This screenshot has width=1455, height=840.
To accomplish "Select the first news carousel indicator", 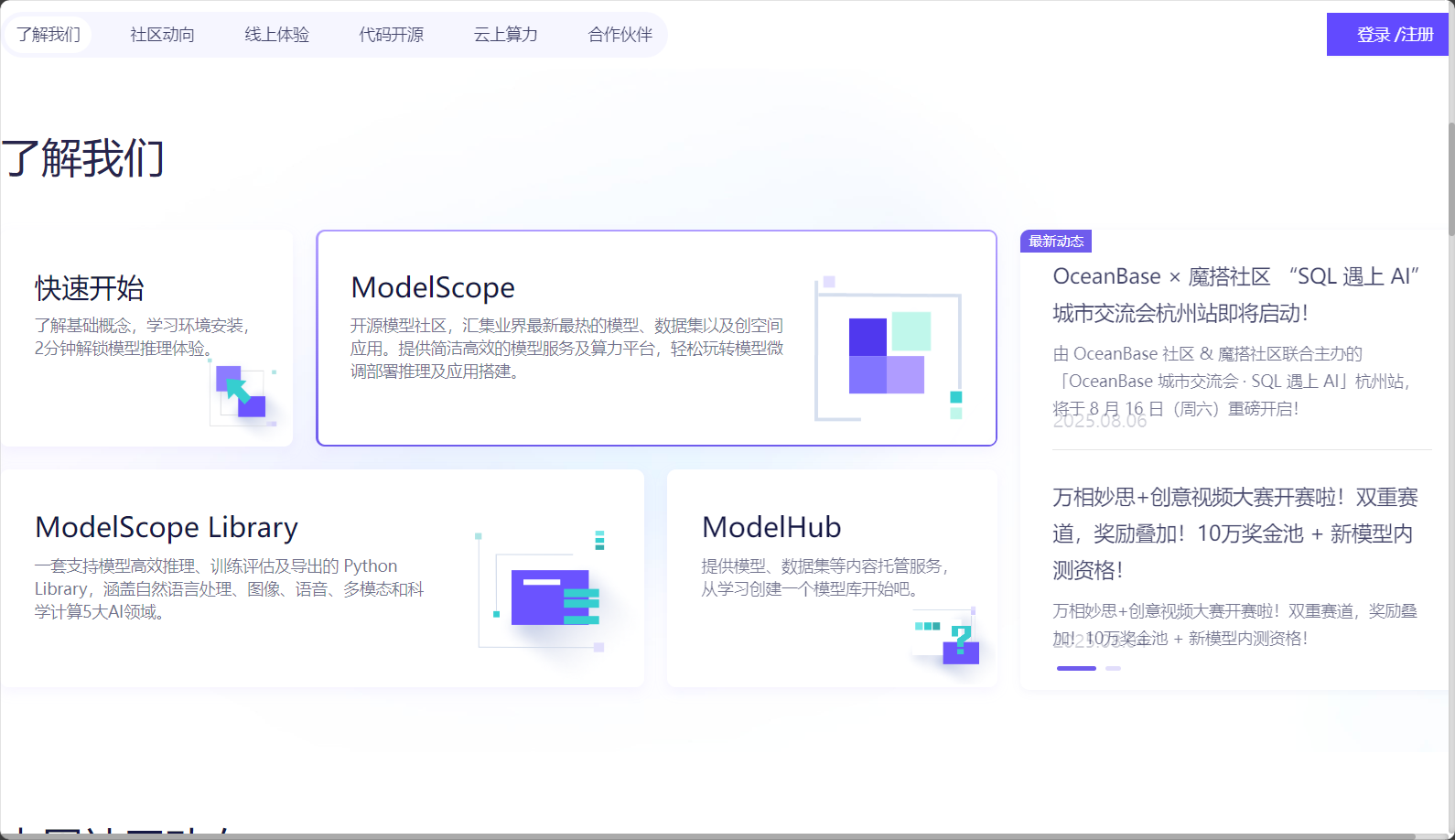I will click(1076, 668).
